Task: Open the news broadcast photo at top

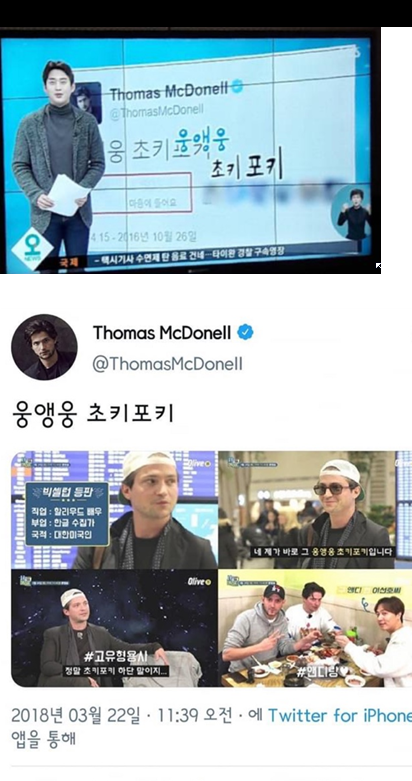Action: pyautogui.click(x=190, y=150)
